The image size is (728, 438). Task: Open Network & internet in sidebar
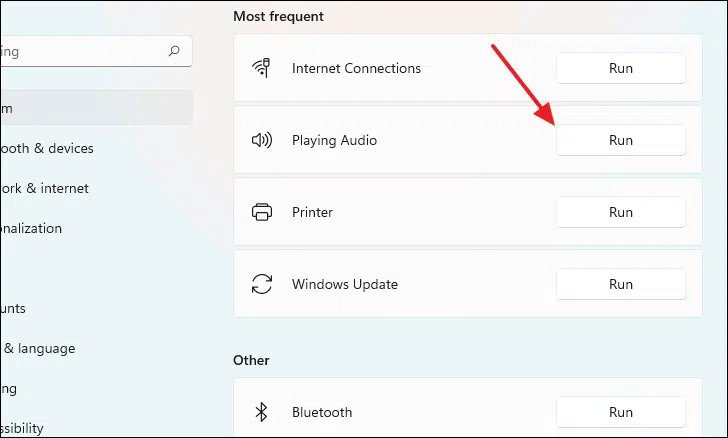(44, 188)
